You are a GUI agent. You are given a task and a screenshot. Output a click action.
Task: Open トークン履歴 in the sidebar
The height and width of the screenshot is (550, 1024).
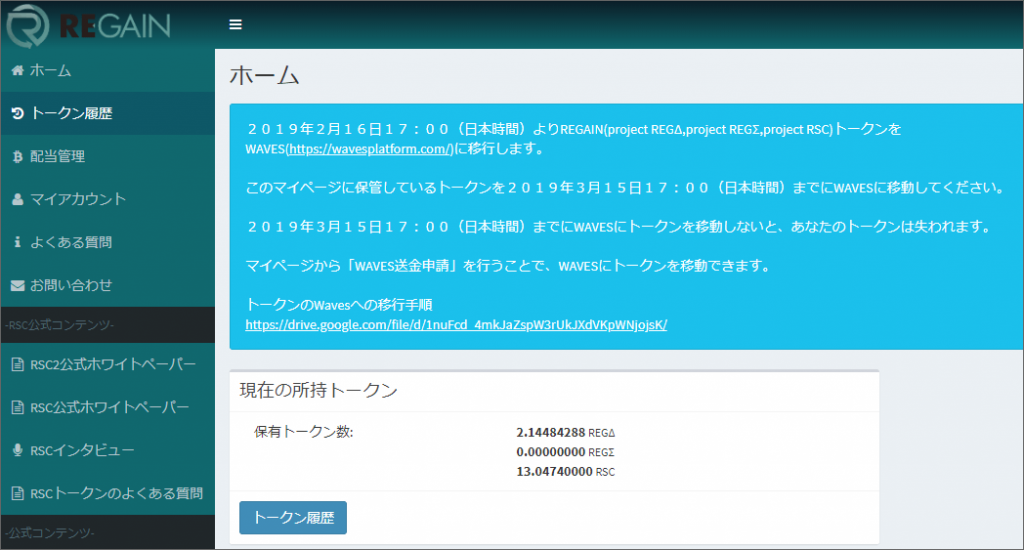click(108, 114)
